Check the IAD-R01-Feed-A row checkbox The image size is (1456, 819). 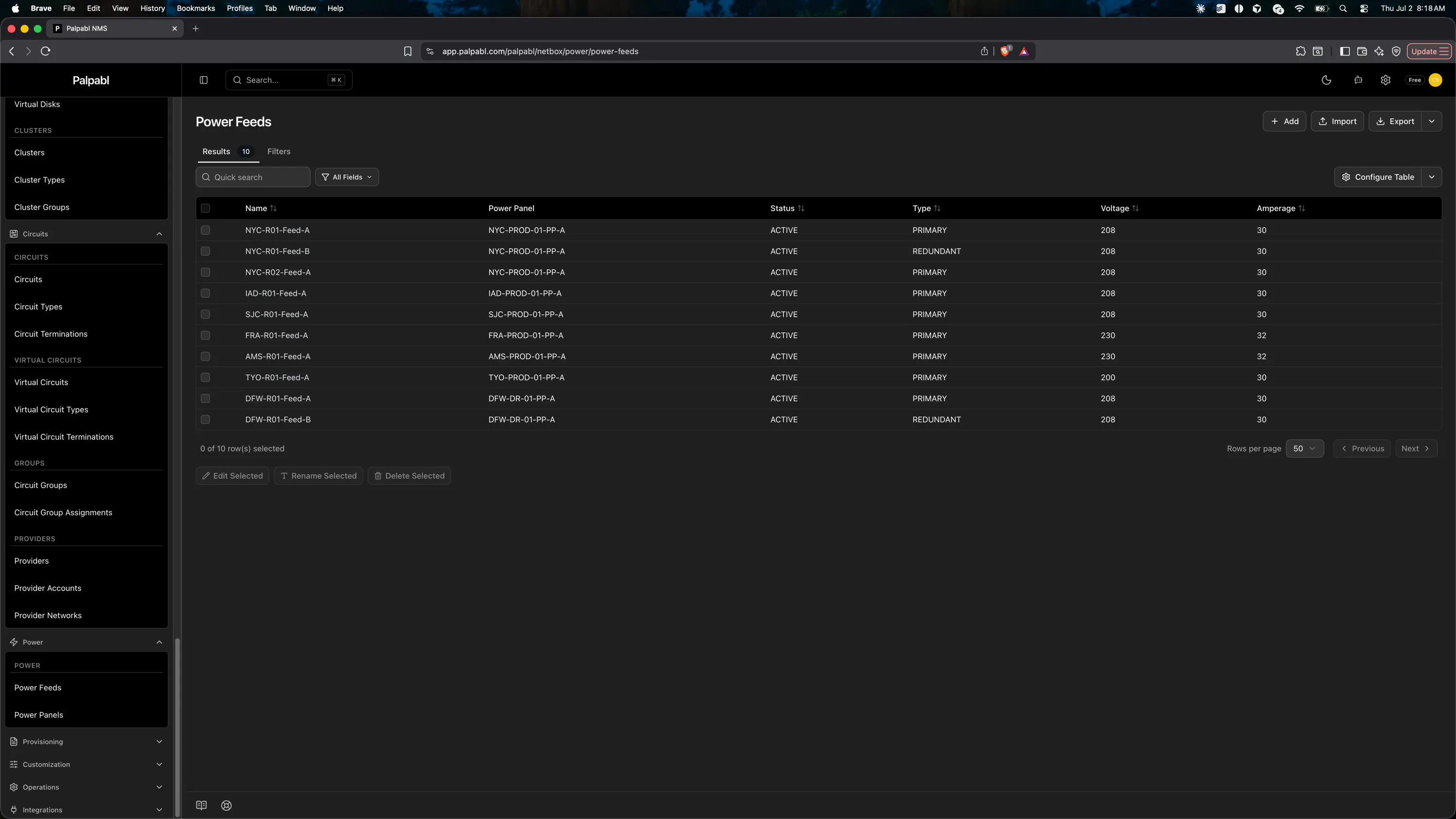coord(205,294)
